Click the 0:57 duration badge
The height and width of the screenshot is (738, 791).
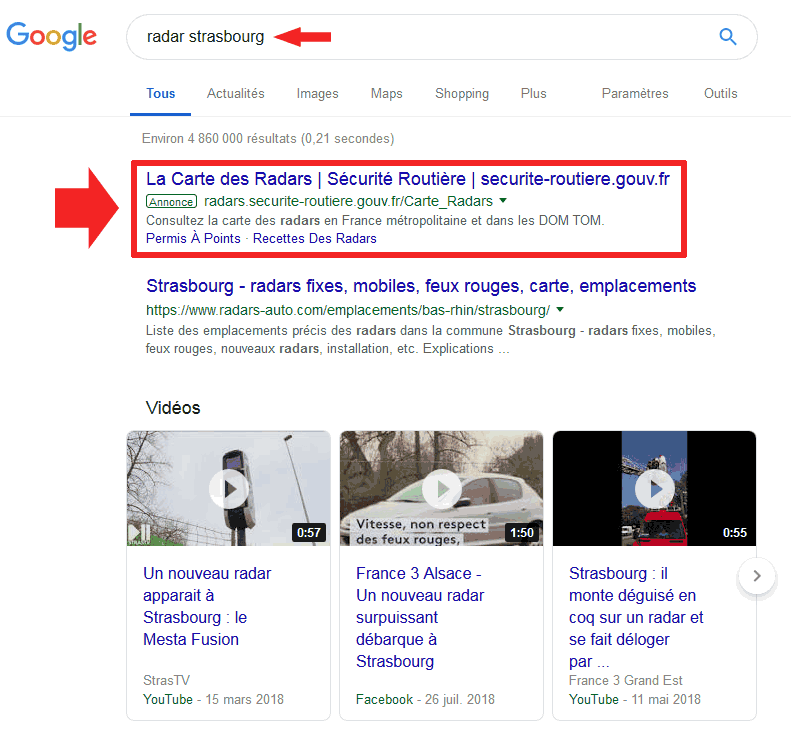pos(309,533)
